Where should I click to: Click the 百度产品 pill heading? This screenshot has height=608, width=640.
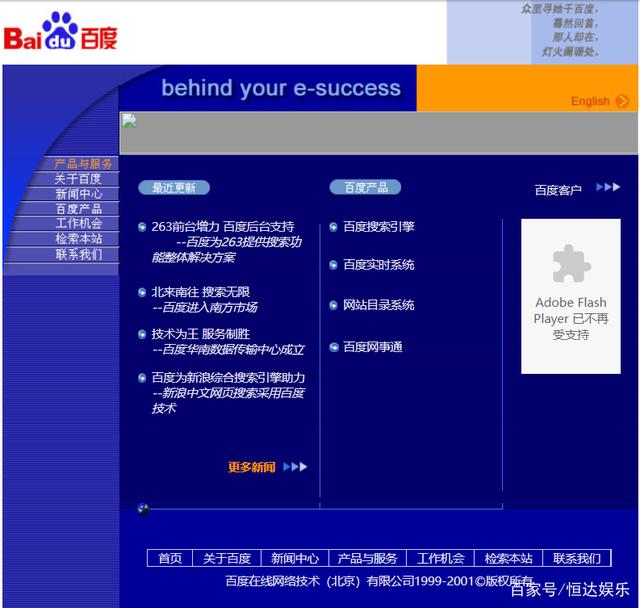pyautogui.click(x=365, y=187)
